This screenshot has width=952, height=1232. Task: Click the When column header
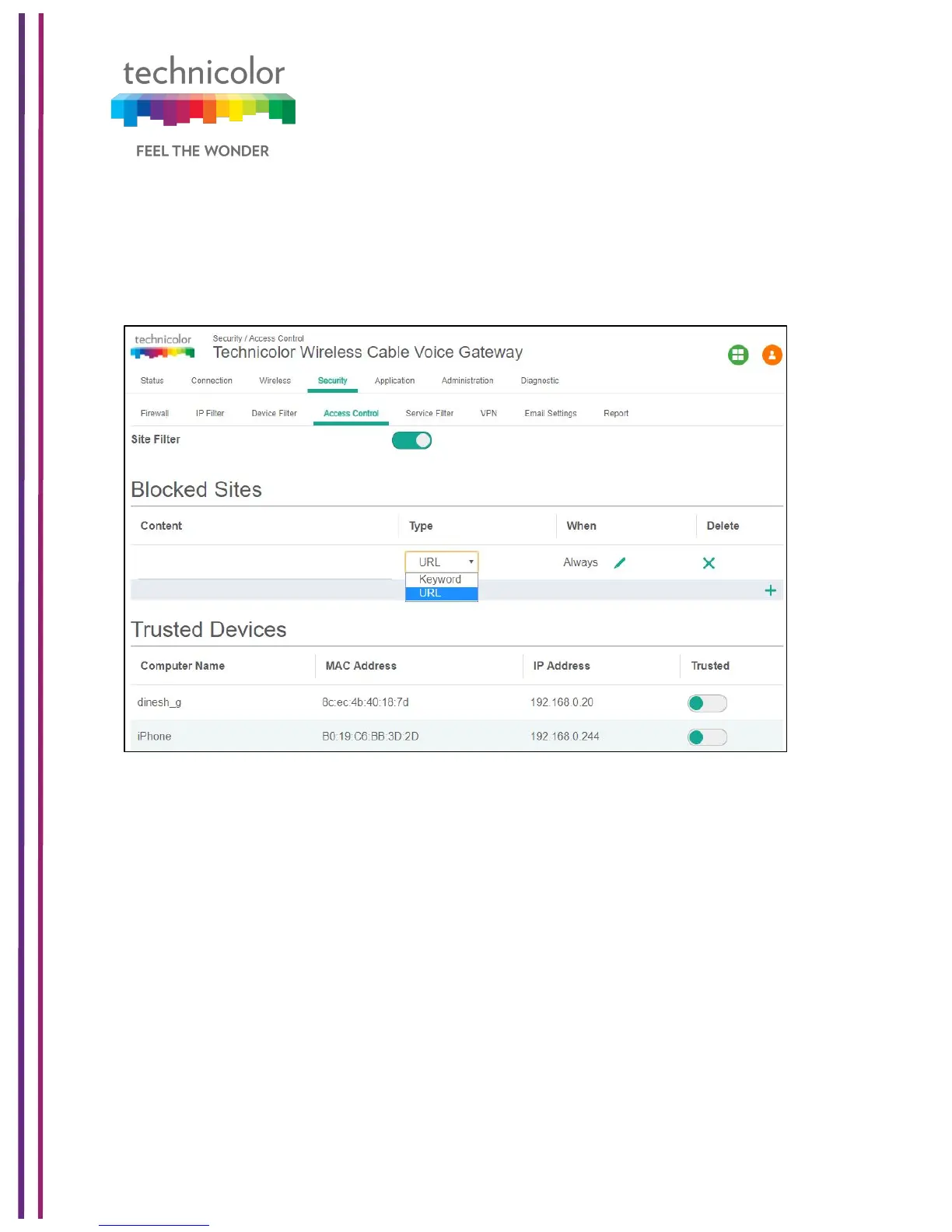(581, 526)
